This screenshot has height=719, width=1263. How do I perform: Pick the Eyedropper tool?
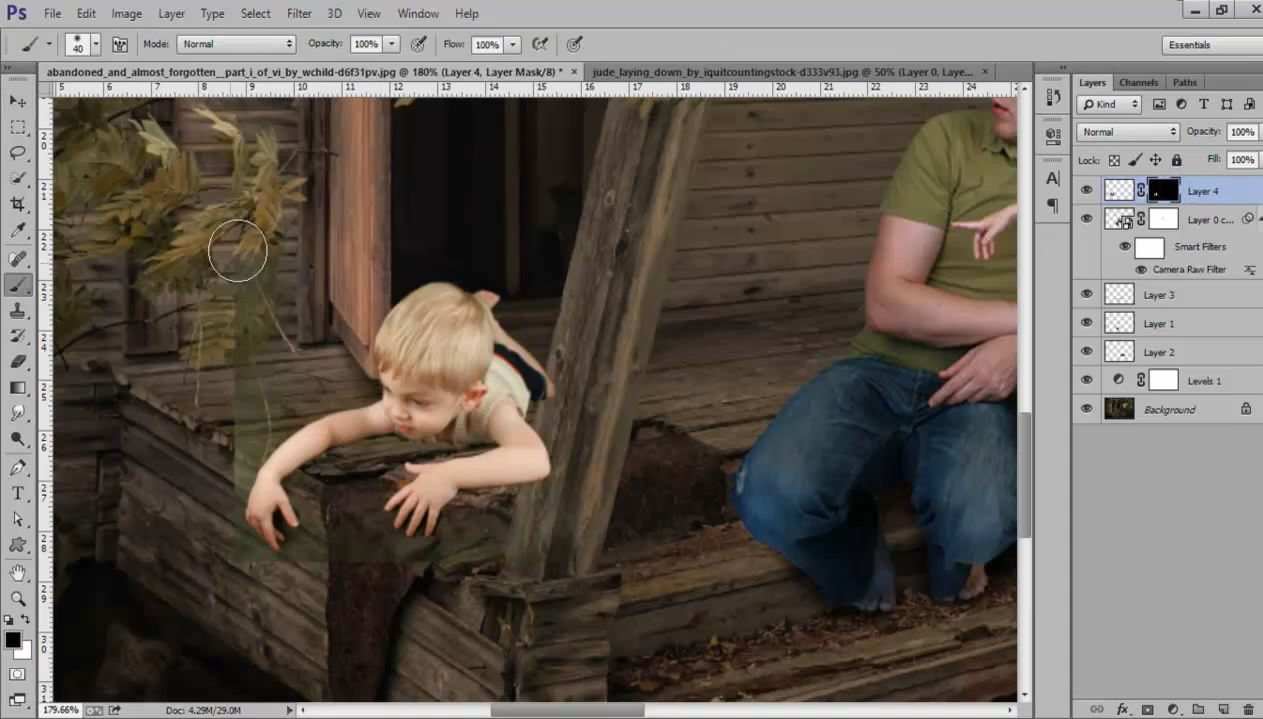point(18,231)
